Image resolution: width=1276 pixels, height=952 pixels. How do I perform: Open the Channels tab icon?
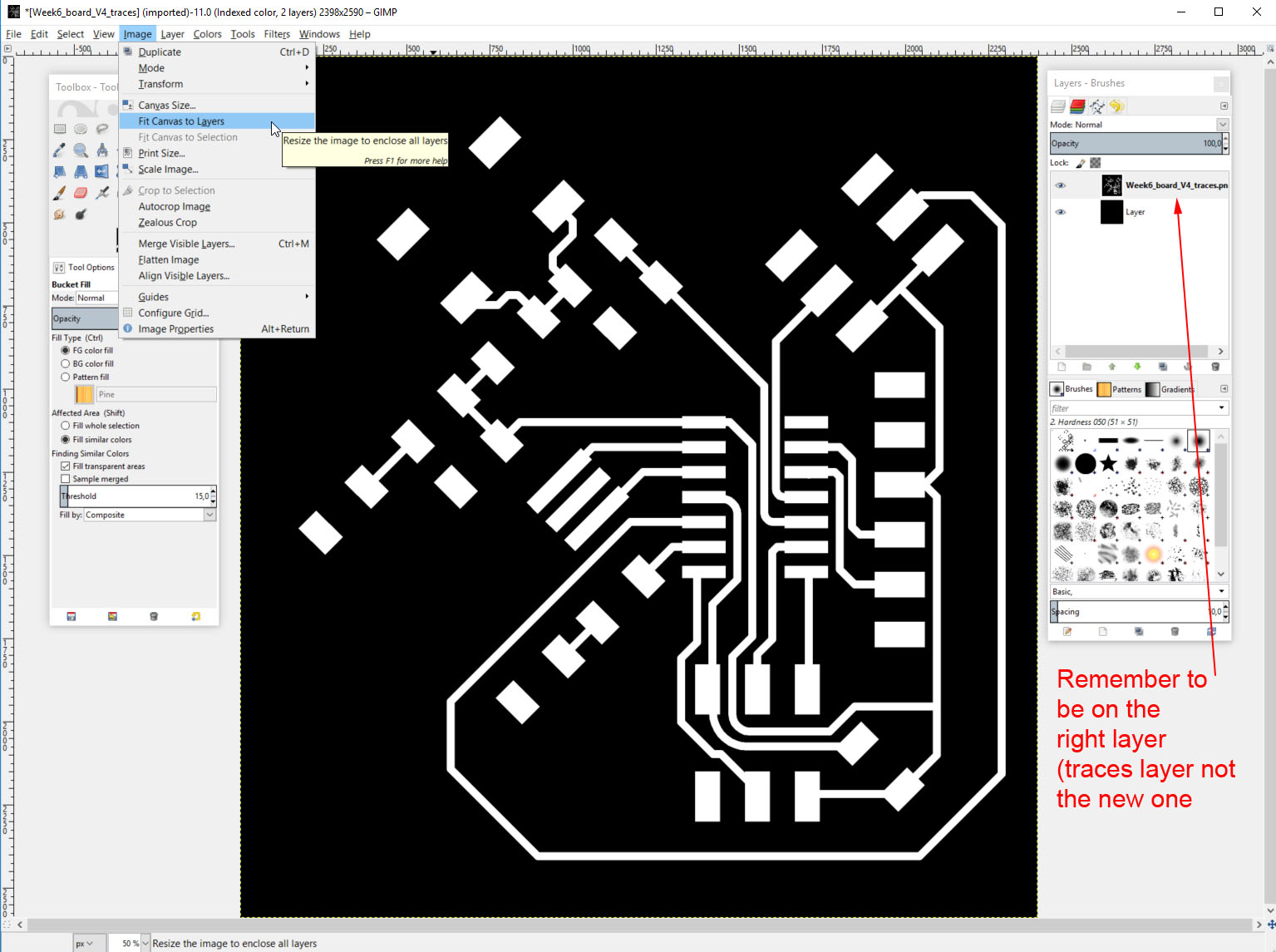point(1077,106)
